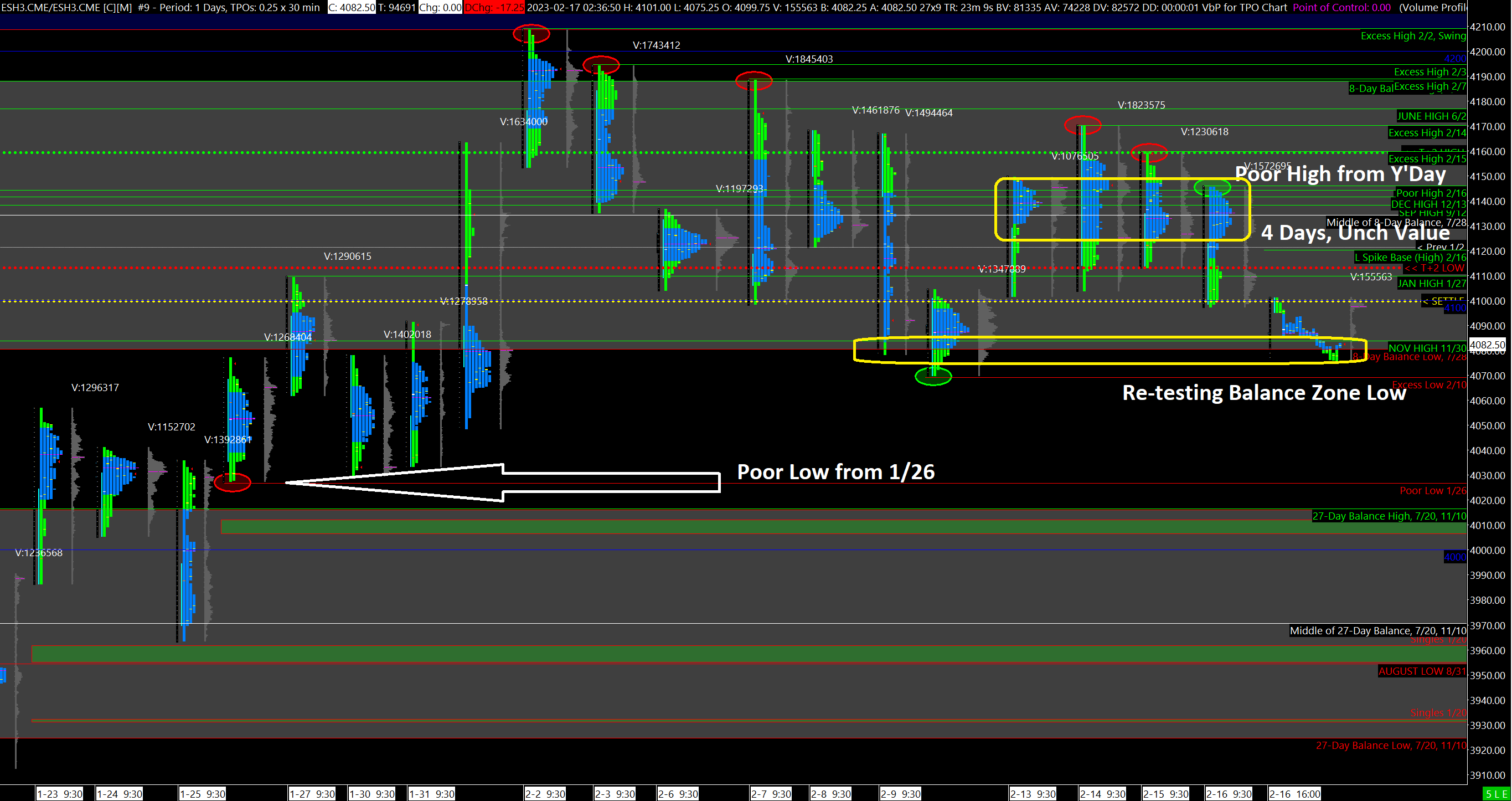Click the red DChg -17.25 header field
This screenshot has height=801, width=1512.
click(494, 8)
